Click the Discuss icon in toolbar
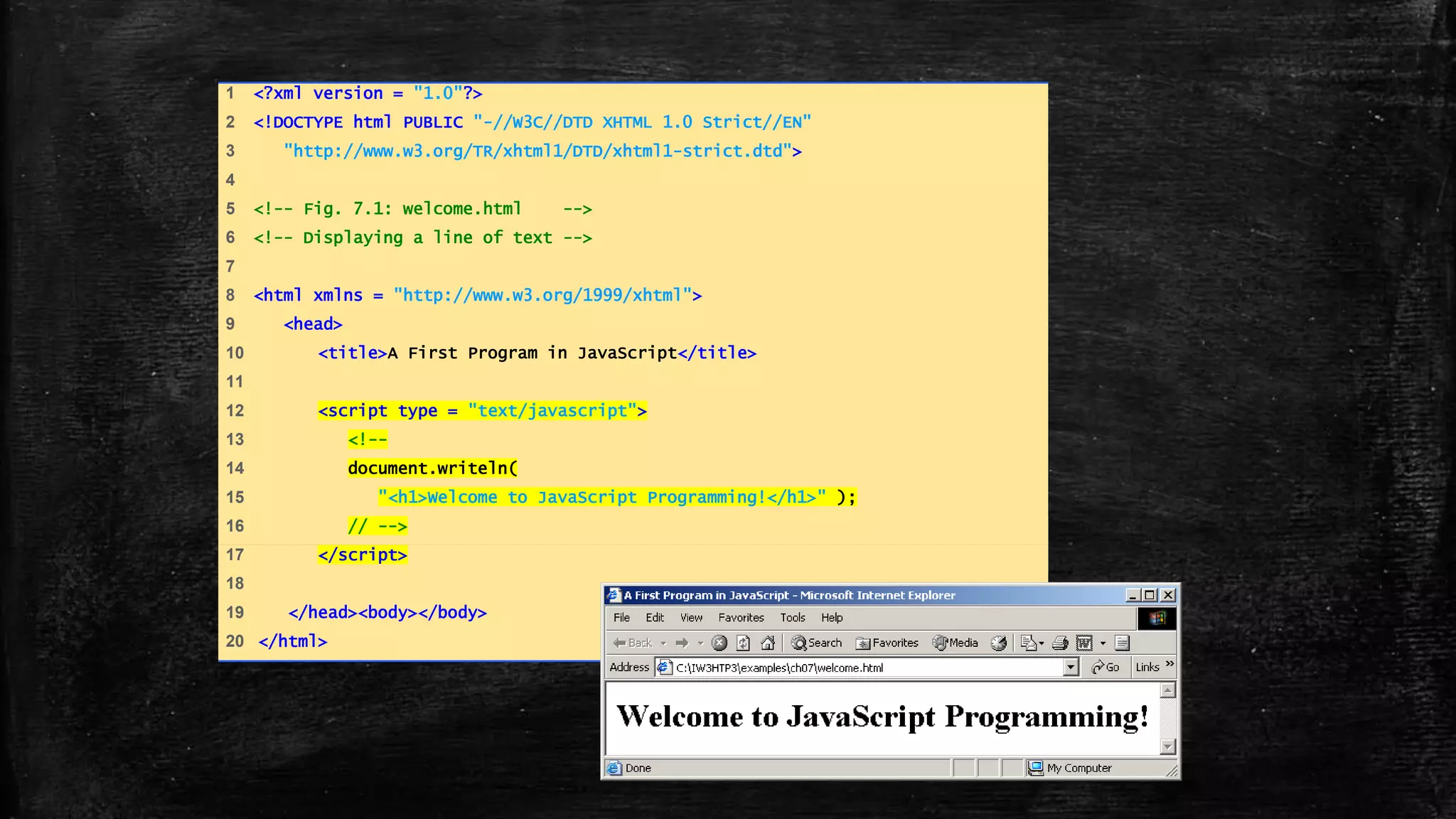Screen dimensions: 1456x819 pyautogui.click(x=1122, y=643)
